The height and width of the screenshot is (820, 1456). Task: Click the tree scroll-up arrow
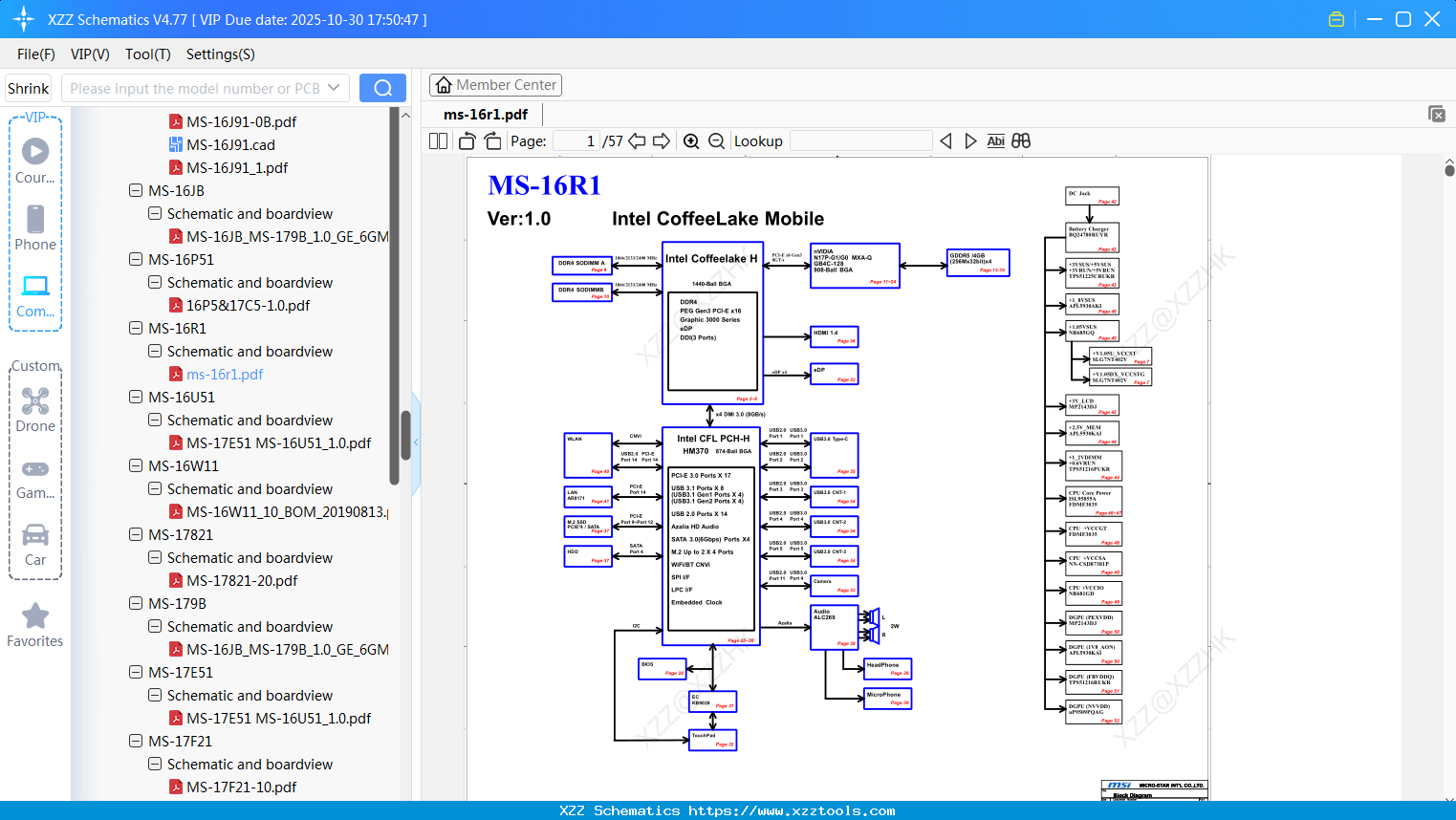click(404, 116)
